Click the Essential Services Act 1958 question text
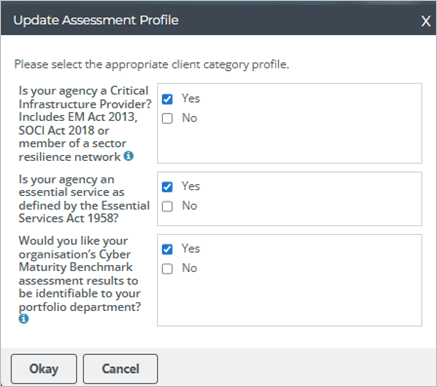The image size is (437, 387). 84,199
